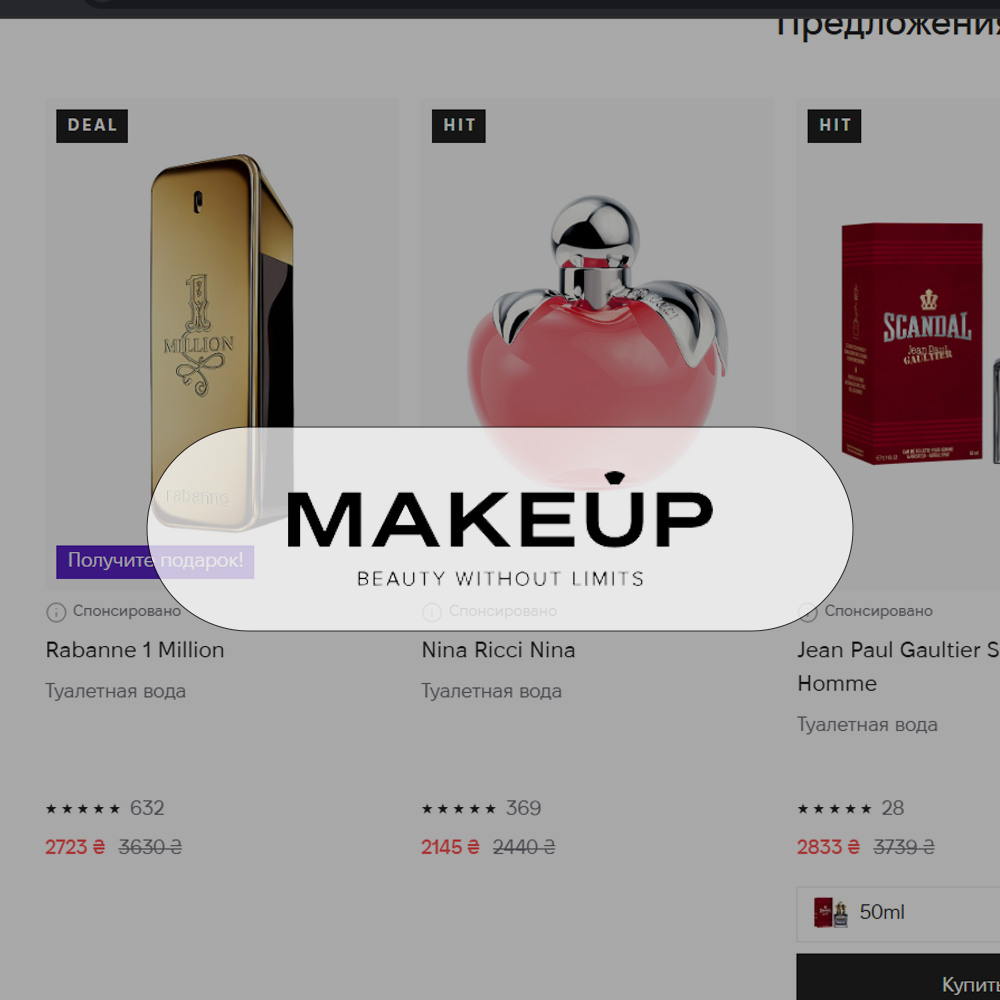Screen dimensions: 1000x1000
Task: Click the sale price 2145 ₴
Action: (450, 848)
